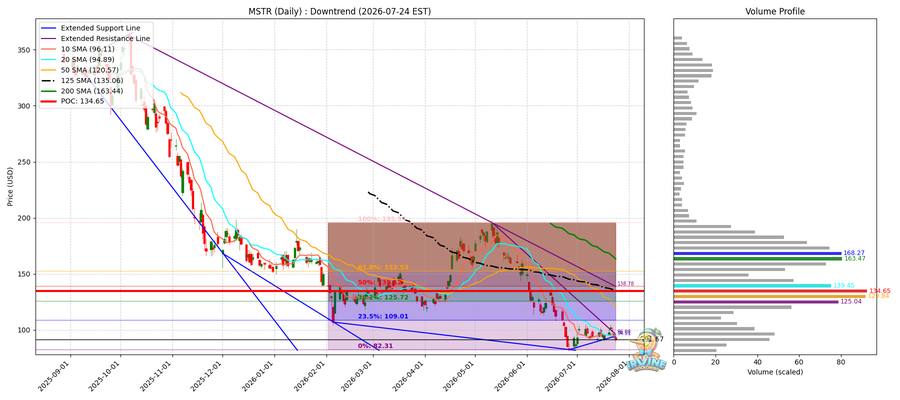Click the 'Price (USD)' axis label
The width and height of the screenshot is (900, 400).
pyautogui.click(x=11, y=187)
